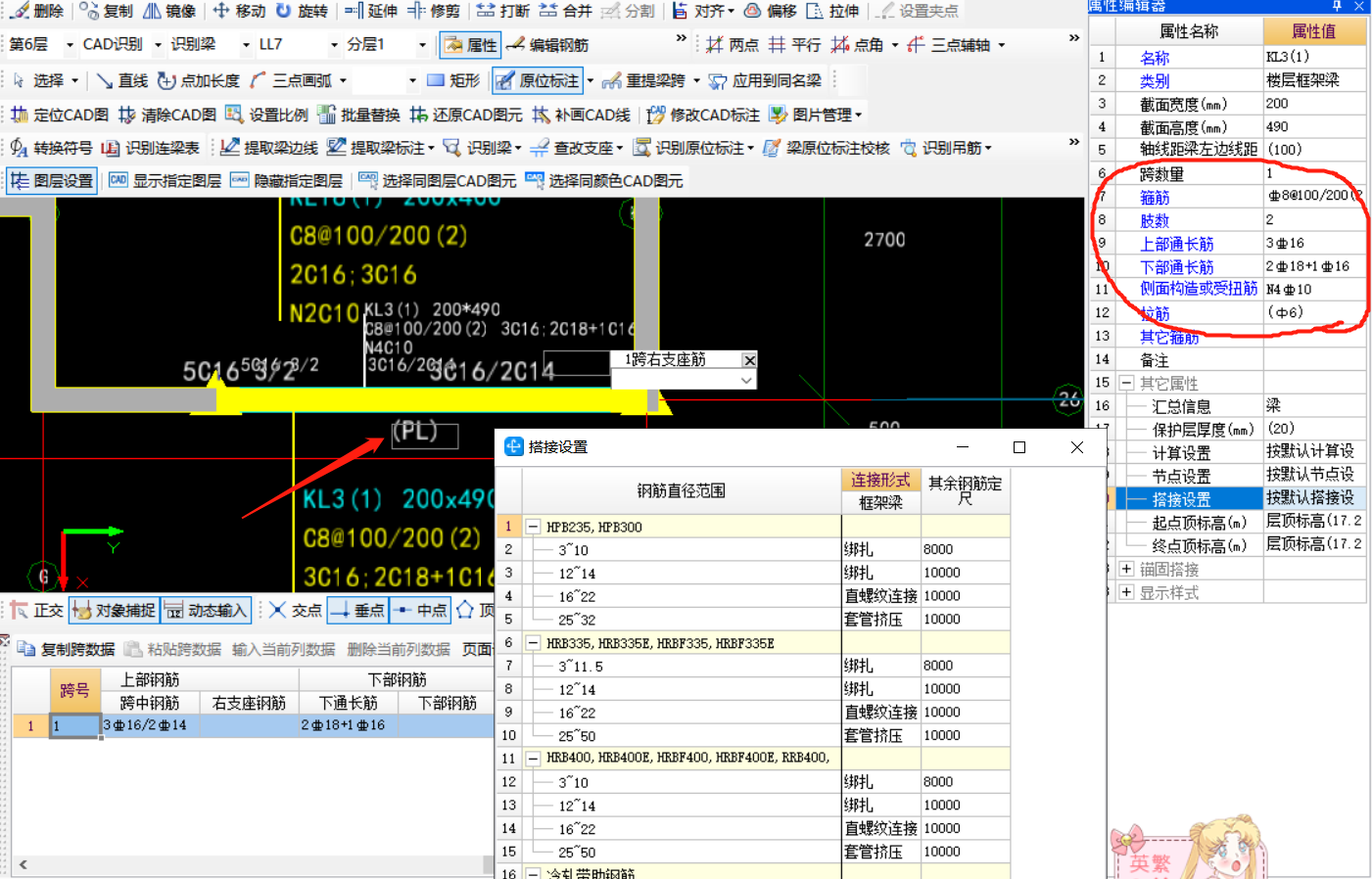
Task: Toggle 原位标注 mode button
Action: [538, 80]
